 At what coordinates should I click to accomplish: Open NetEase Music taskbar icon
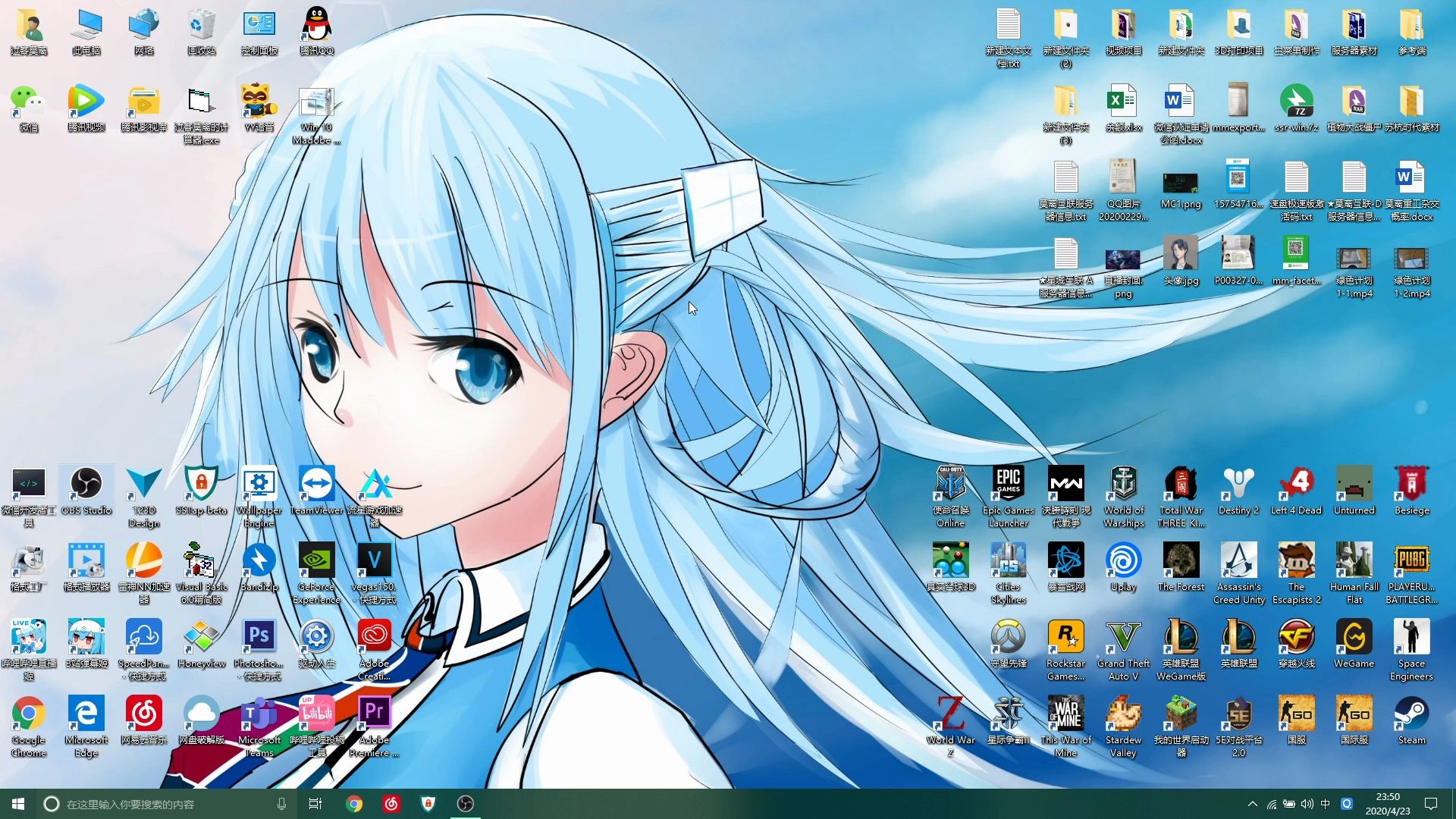pyautogui.click(x=391, y=804)
